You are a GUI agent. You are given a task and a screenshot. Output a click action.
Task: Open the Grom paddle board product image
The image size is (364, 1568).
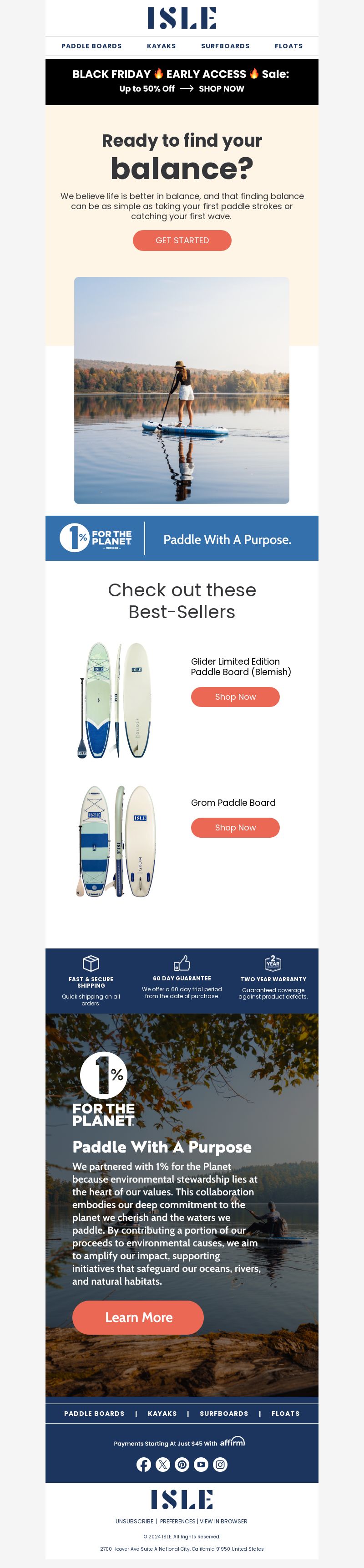pos(116,840)
